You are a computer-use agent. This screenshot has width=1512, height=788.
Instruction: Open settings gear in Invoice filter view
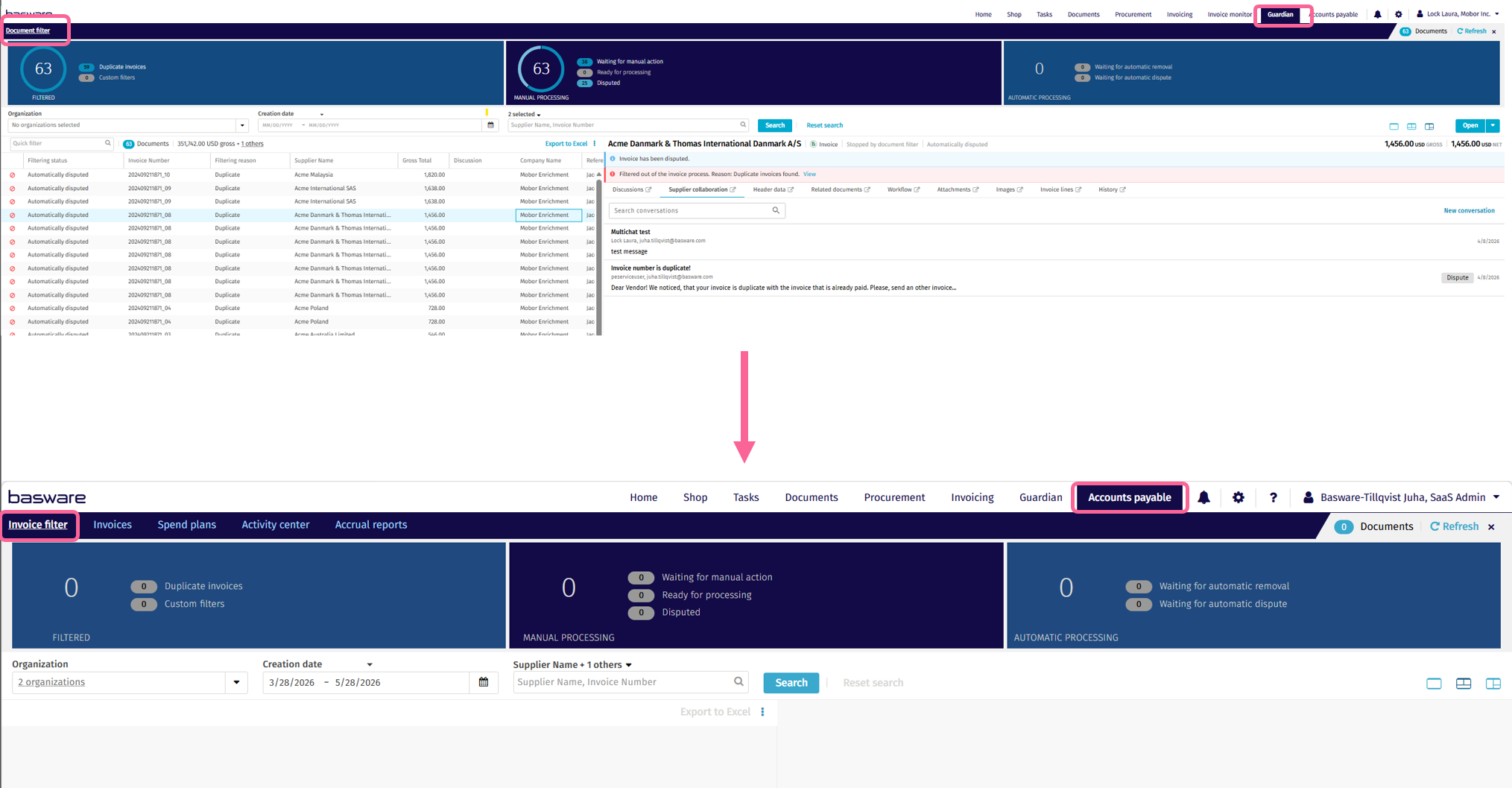click(x=1238, y=497)
